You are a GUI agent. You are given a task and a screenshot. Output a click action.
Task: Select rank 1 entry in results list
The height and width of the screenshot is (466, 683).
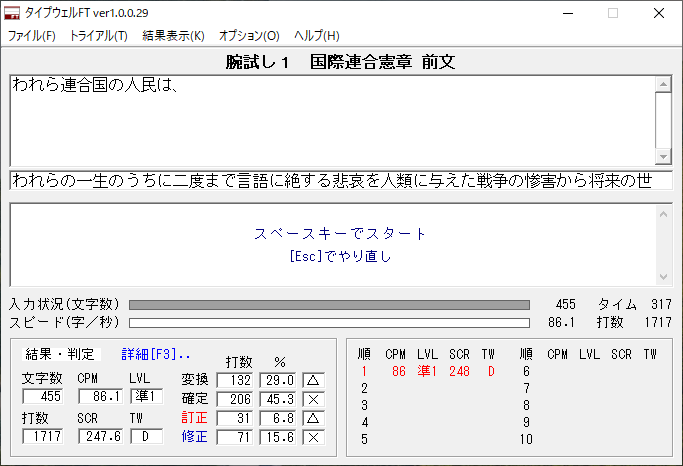pyautogui.click(x=430, y=371)
